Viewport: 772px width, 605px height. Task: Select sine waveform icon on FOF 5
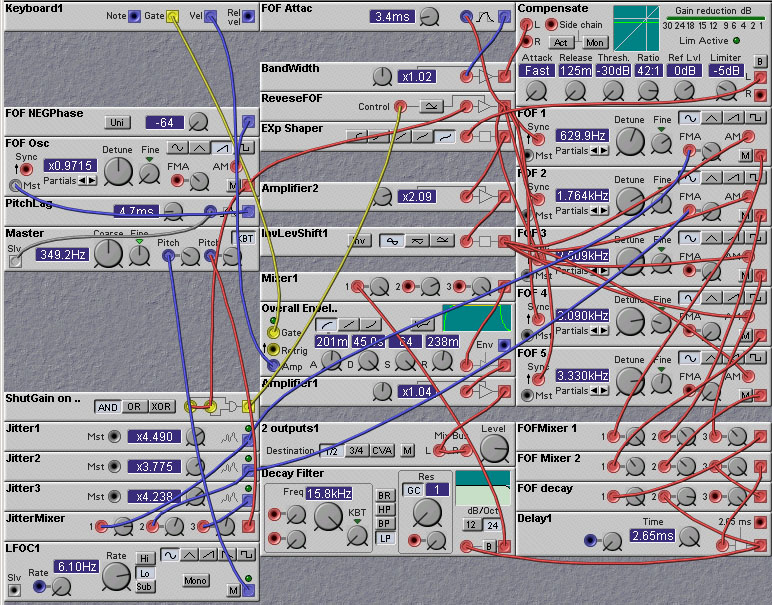tap(689, 358)
